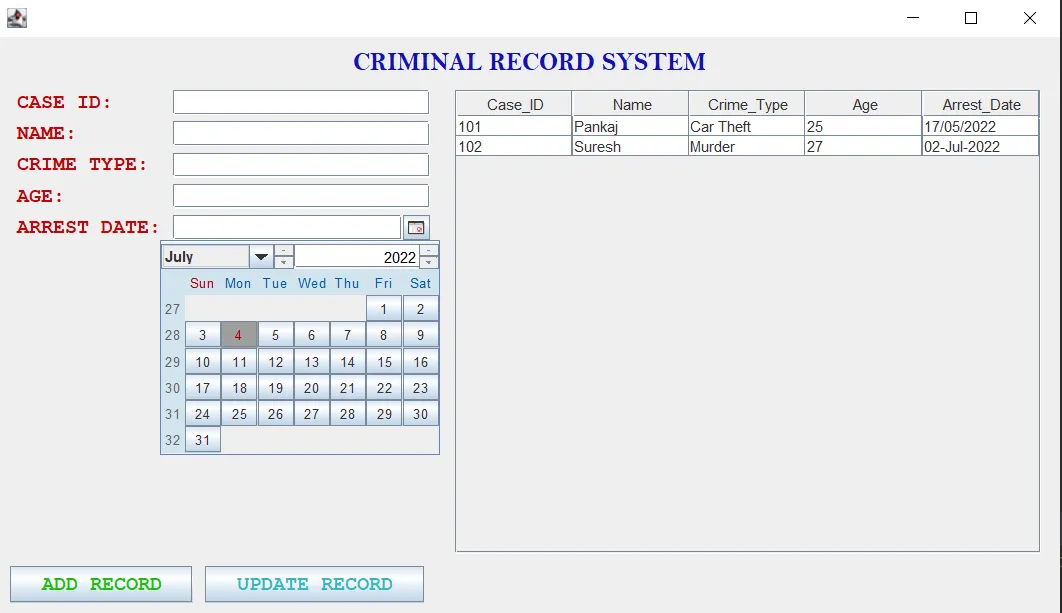Select the record for Pankaj
The height and width of the screenshot is (613, 1062).
[630, 126]
